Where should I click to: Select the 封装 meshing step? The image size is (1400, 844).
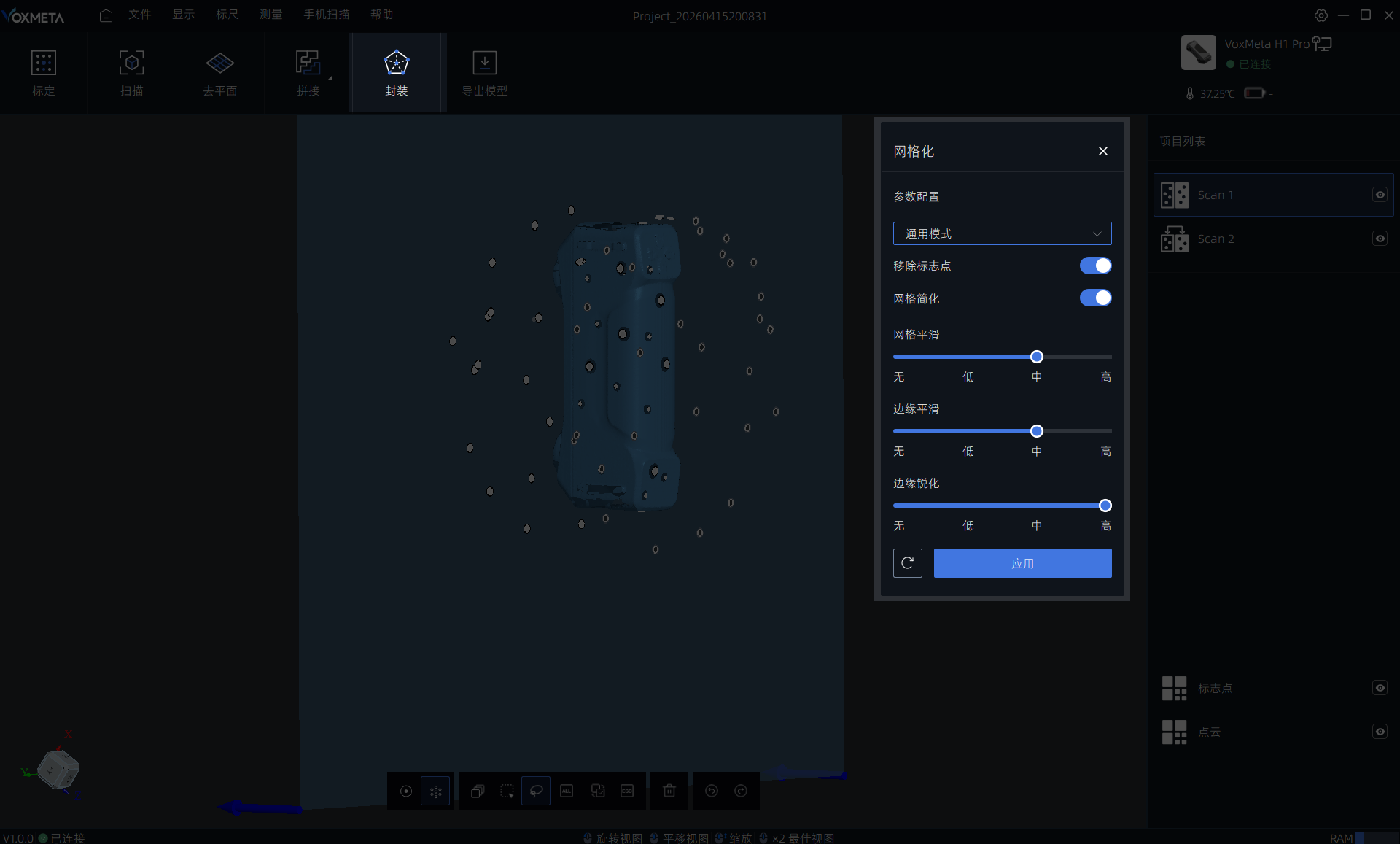397,73
